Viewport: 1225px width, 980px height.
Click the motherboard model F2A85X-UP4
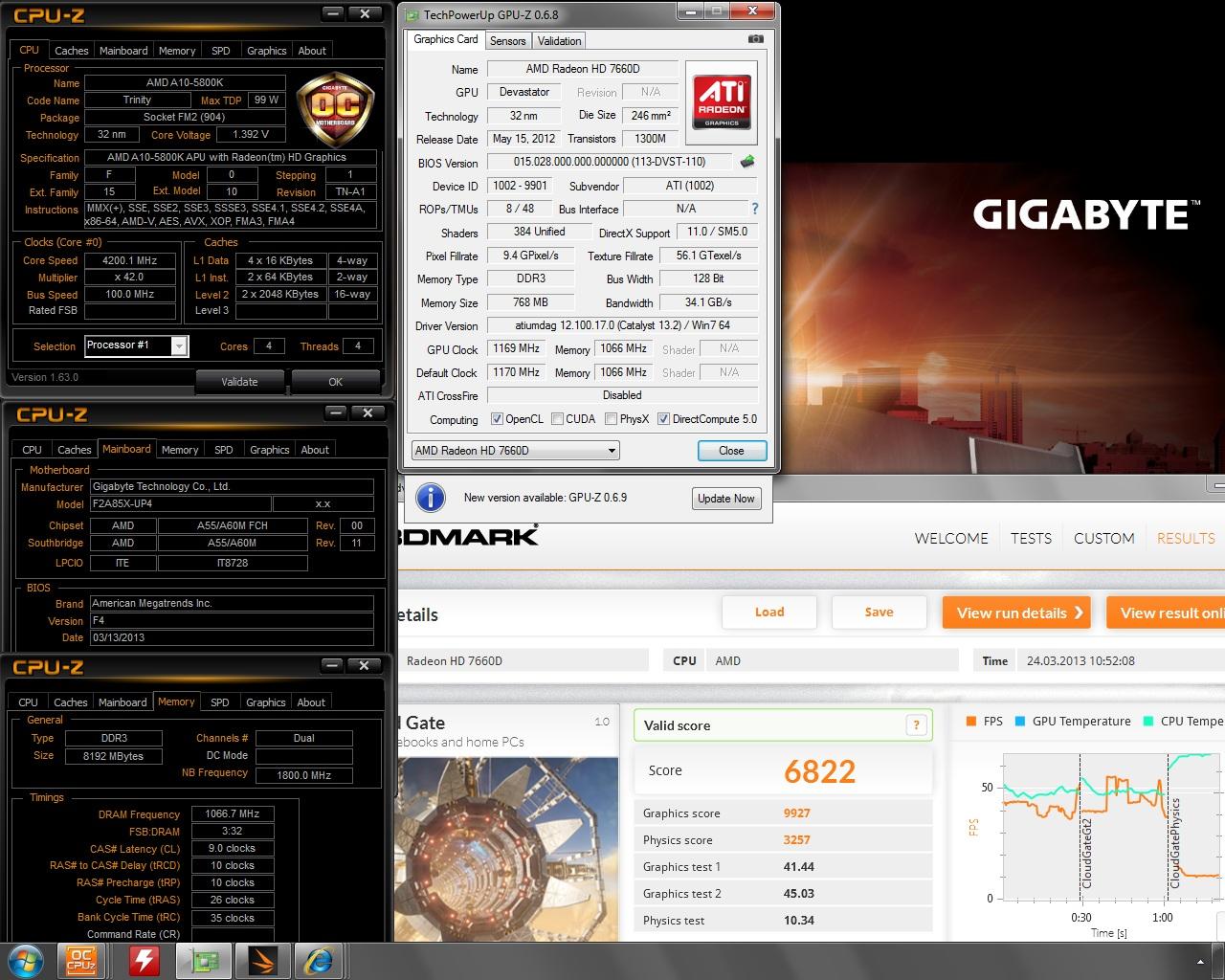pyautogui.click(x=181, y=503)
